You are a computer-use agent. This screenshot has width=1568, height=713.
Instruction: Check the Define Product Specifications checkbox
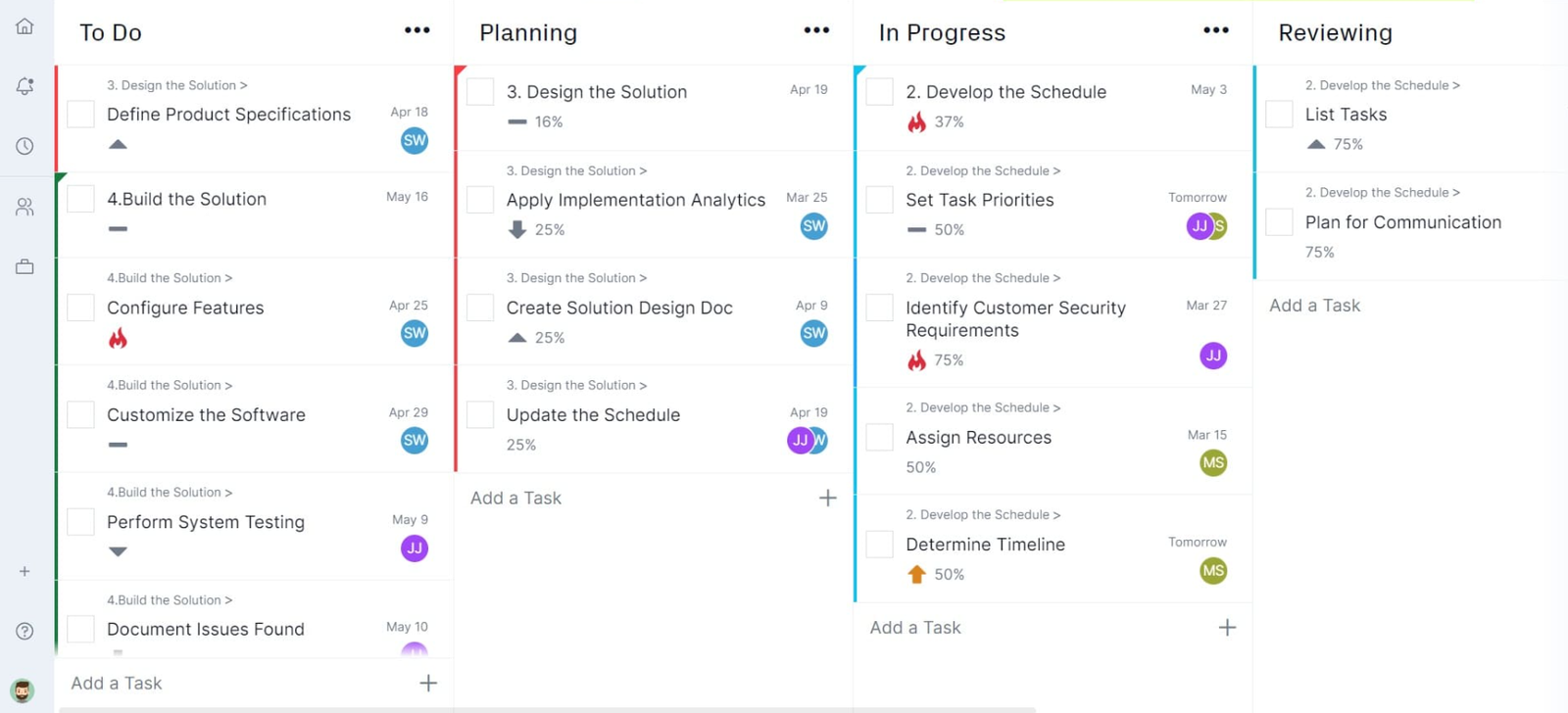tap(80, 115)
